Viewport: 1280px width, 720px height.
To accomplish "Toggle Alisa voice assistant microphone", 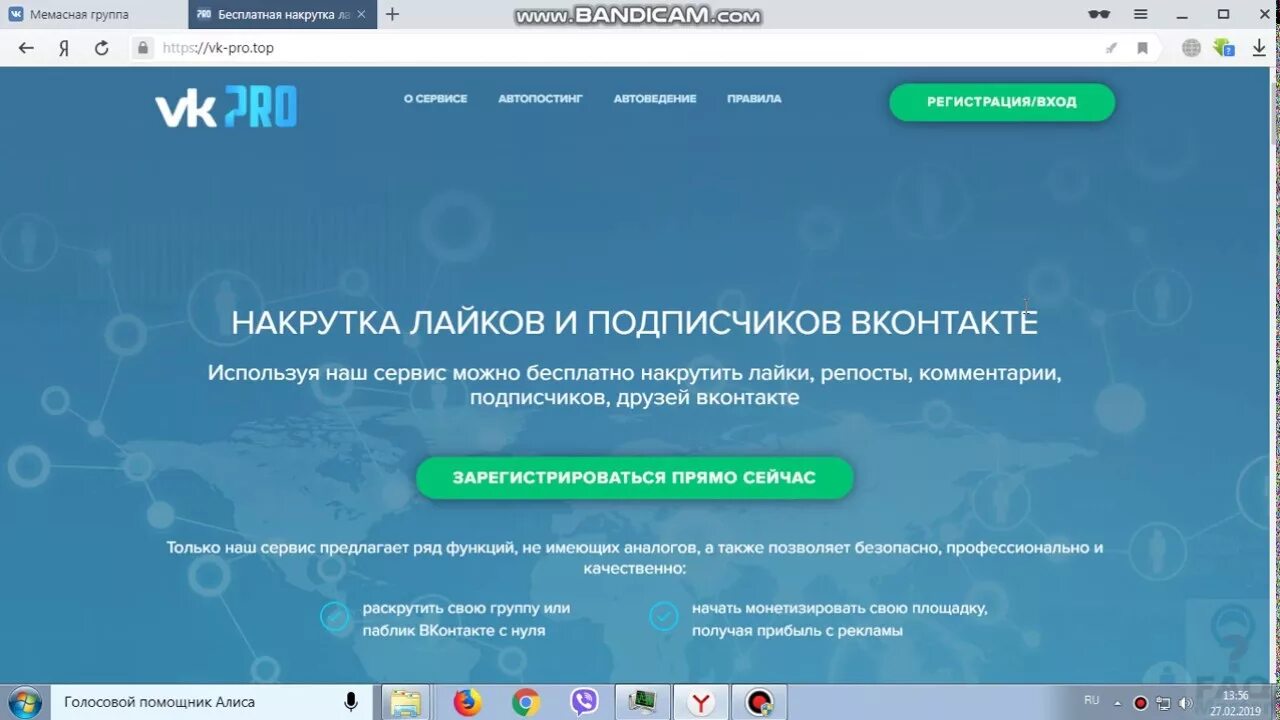I will click(351, 702).
